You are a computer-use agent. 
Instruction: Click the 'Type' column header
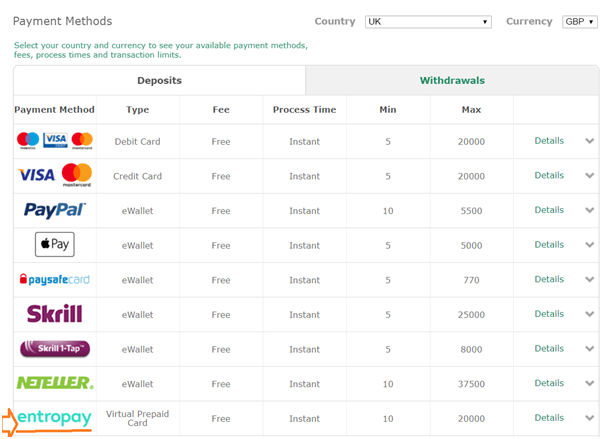[x=138, y=110]
